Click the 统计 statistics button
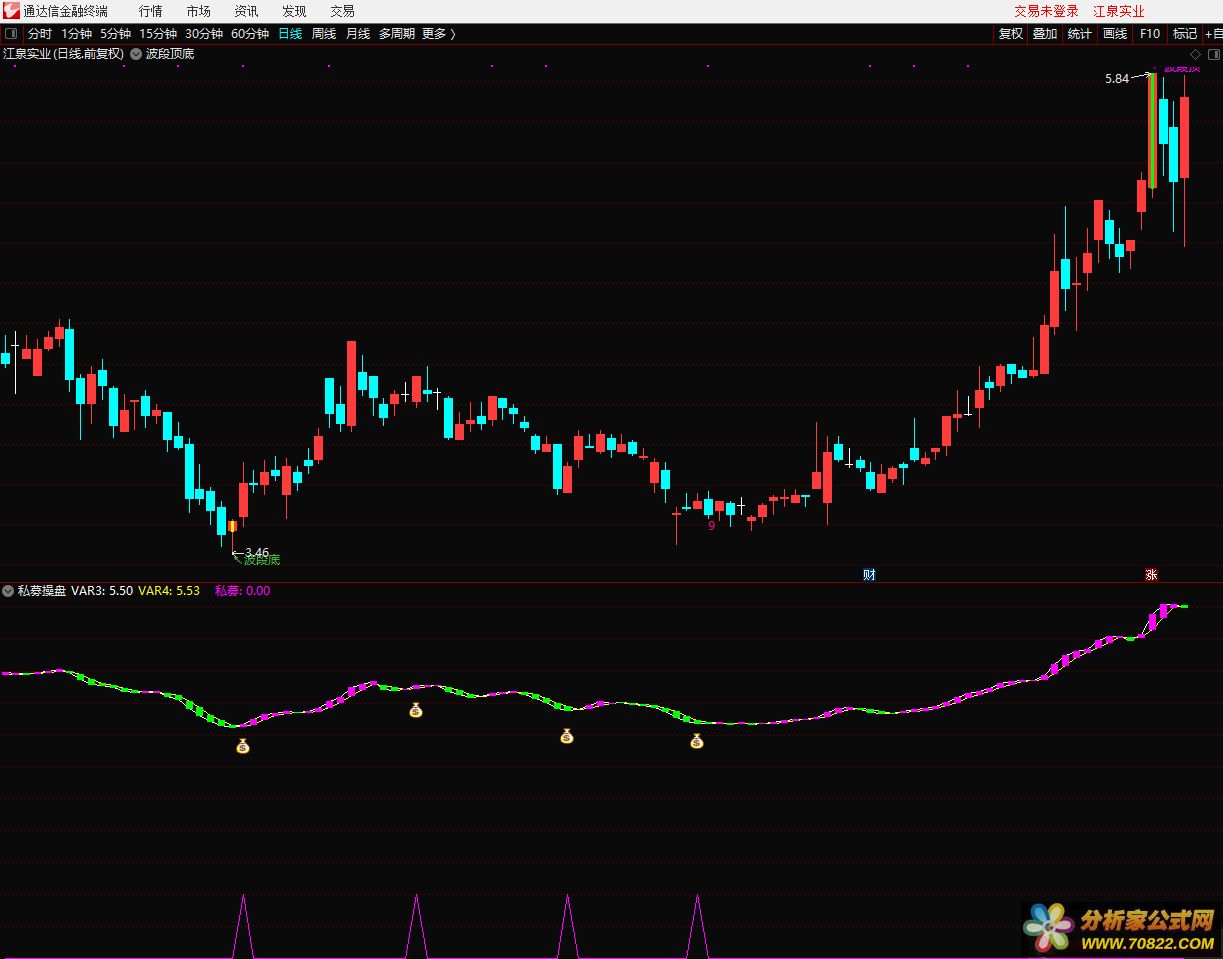Image resolution: width=1223 pixels, height=959 pixels. pyautogui.click(x=1080, y=34)
